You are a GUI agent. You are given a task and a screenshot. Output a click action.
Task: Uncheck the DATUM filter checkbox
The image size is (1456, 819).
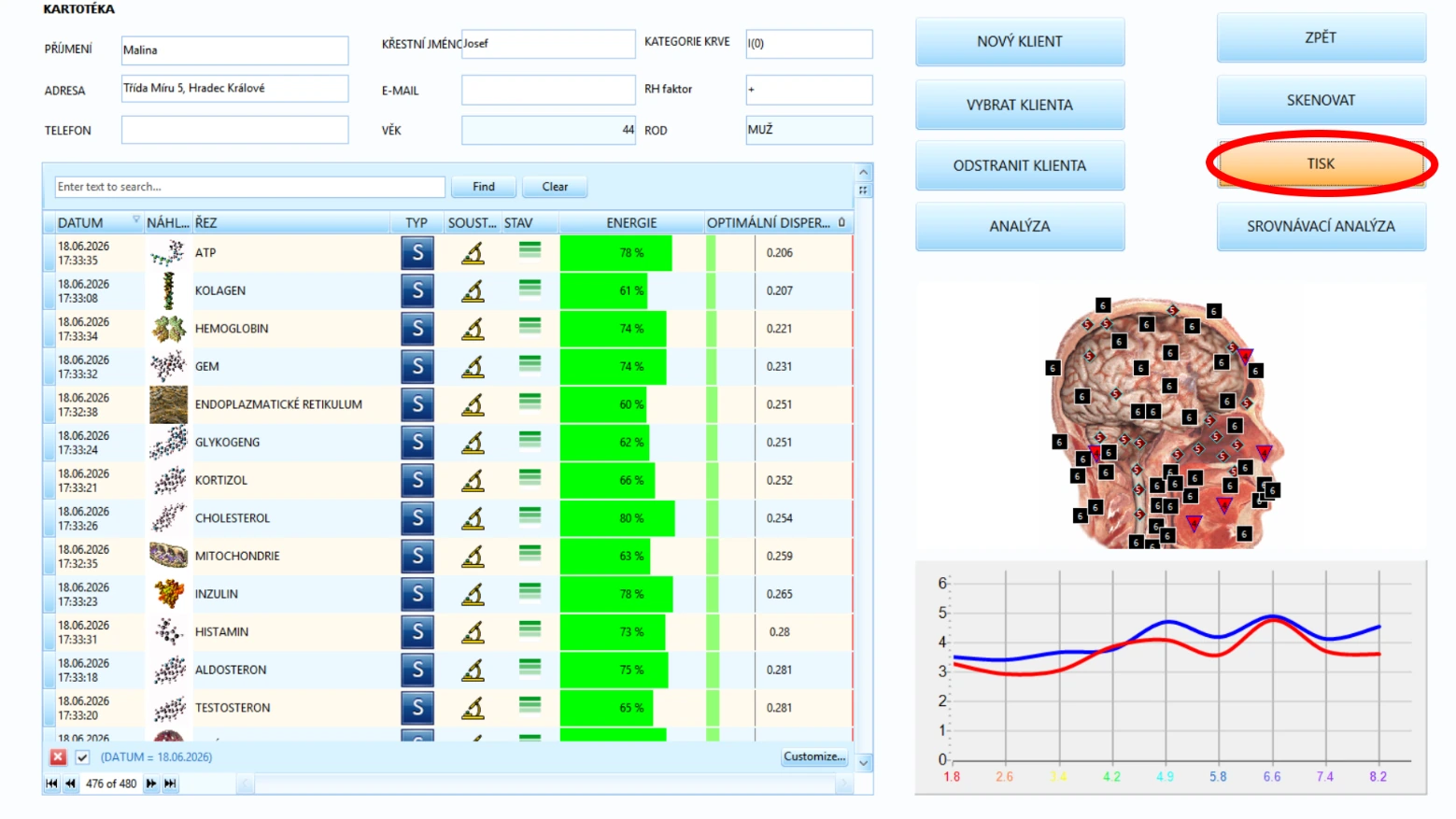82,757
